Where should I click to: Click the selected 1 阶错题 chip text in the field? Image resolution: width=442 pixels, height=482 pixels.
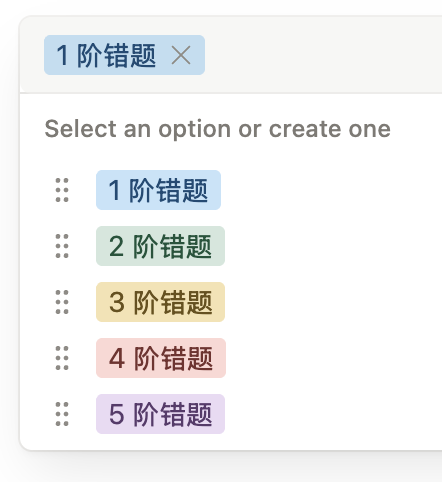[106, 55]
